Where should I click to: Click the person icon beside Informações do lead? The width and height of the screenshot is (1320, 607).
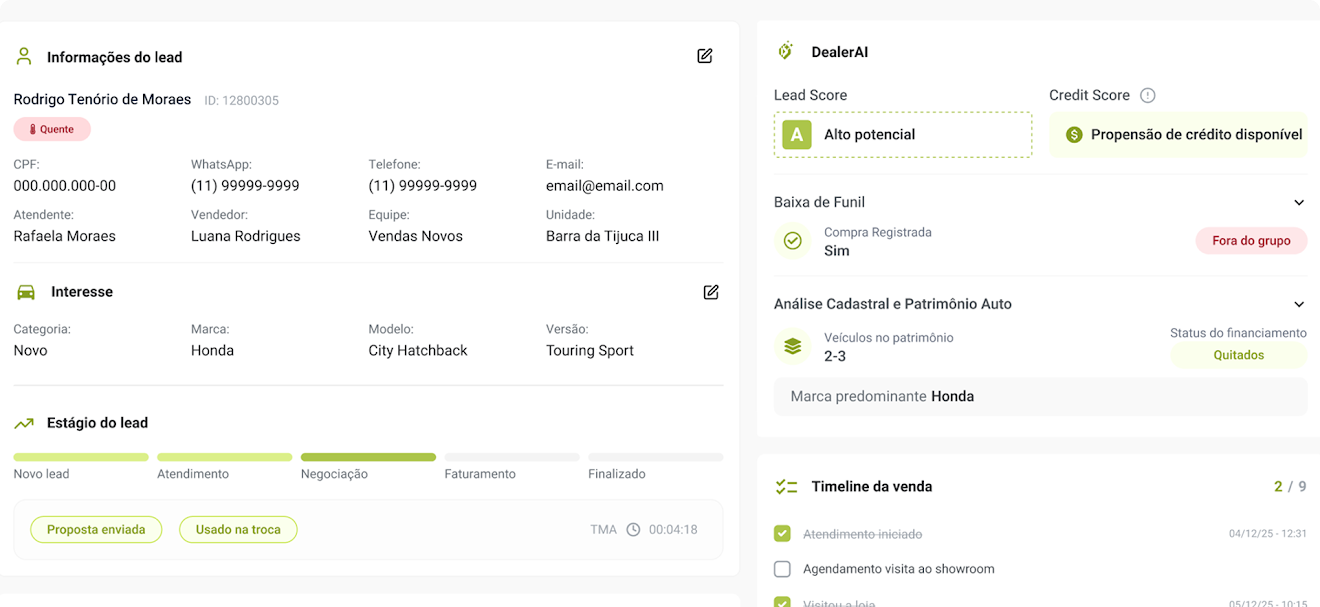pos(24,57)
